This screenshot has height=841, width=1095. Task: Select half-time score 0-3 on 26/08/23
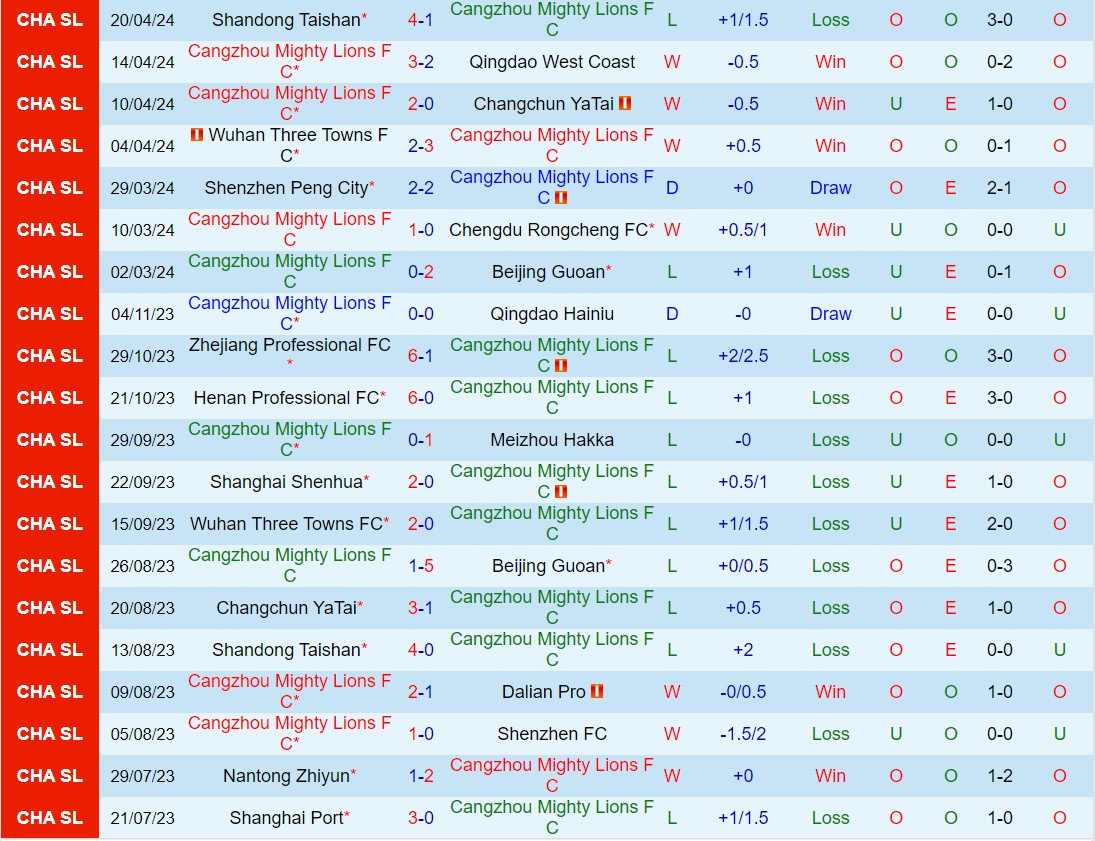[999, 566]
